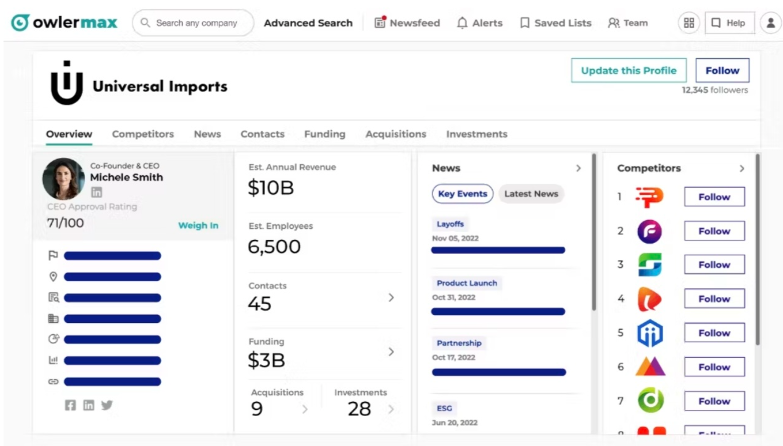Screen dimensions: 783x446
Task: Click competitor 6 triangle logo
Action: (650, 367)
